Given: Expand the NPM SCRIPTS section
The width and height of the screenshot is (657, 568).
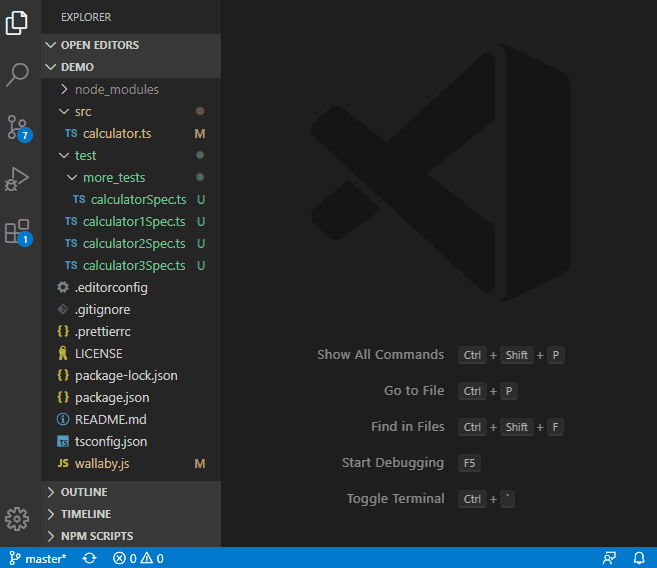Looking at the screenshot, I should pyautogui.click(x=96, y=536).
